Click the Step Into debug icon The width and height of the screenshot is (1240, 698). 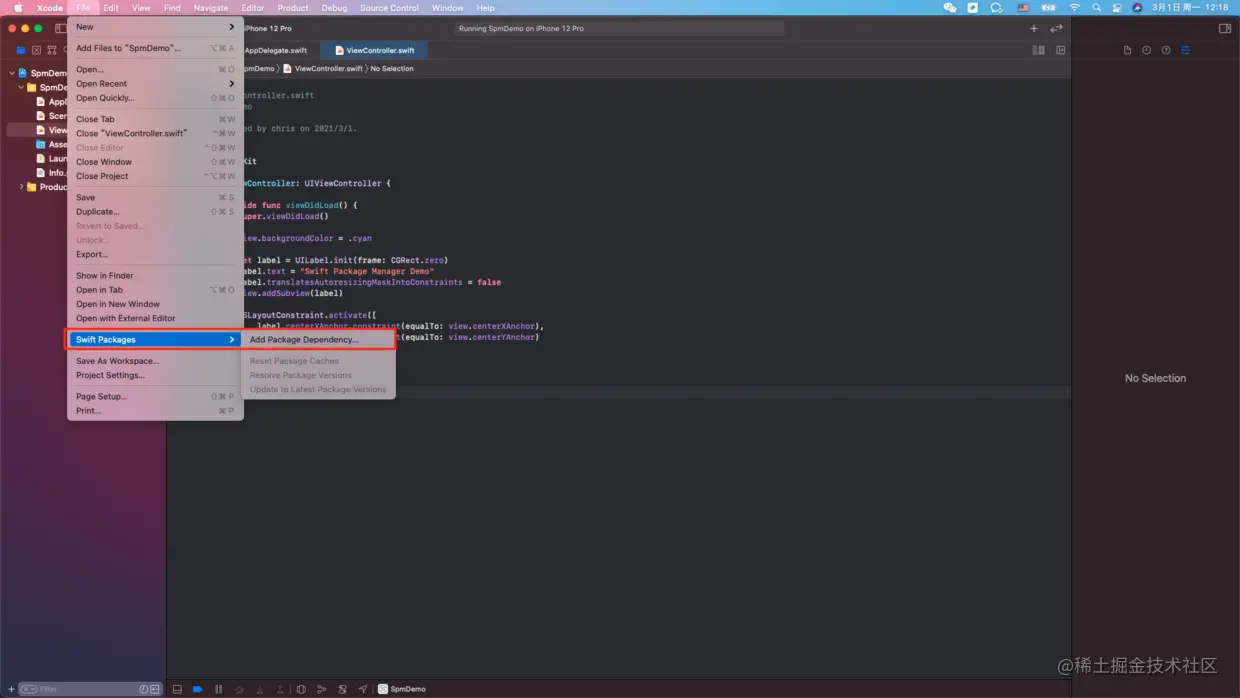260,689
